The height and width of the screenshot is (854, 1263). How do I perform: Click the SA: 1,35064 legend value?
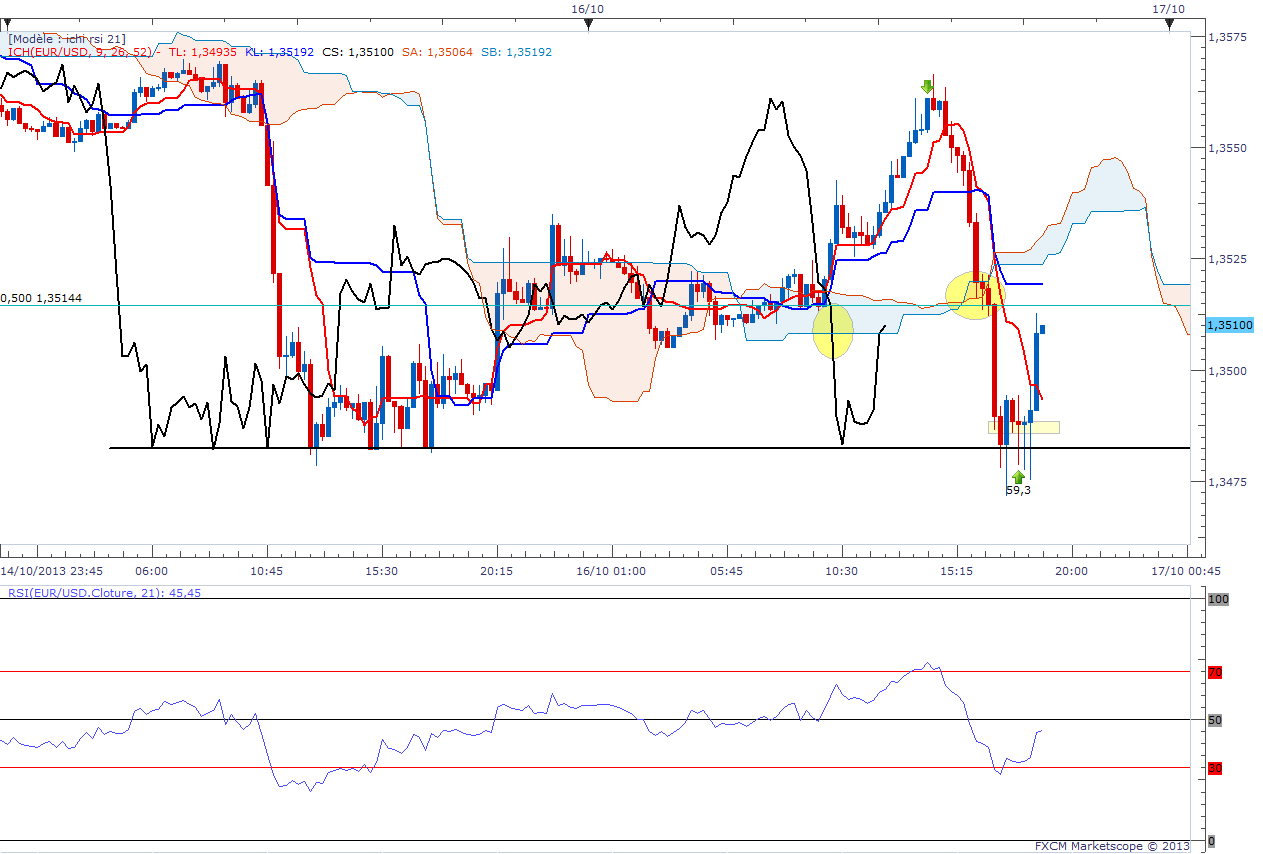point(437,52)
